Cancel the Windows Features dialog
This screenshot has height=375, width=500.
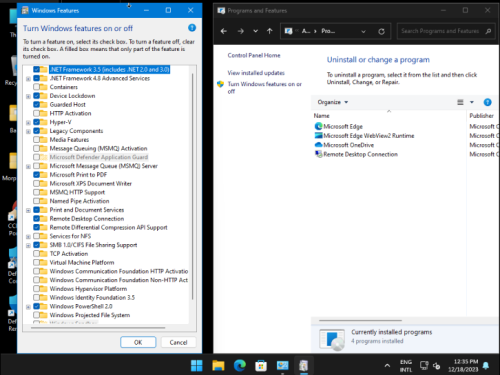click(x=178, y=342)
